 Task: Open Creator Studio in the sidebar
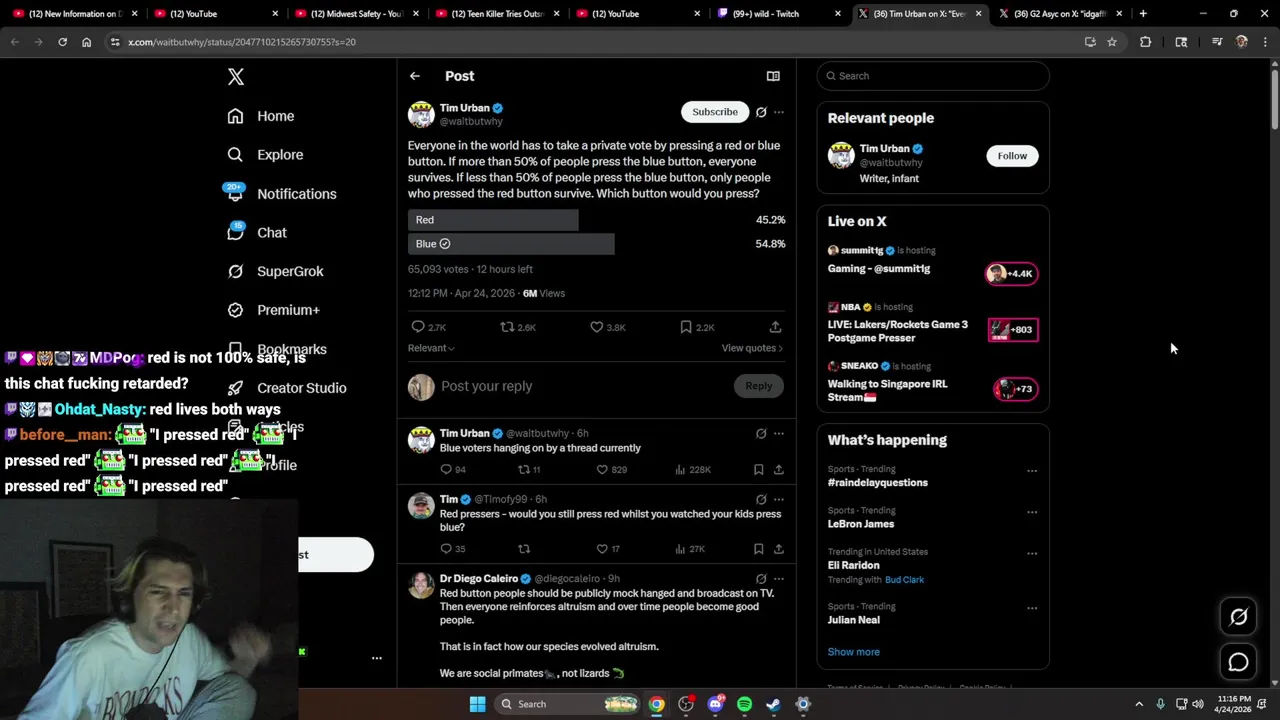point(287,388)
